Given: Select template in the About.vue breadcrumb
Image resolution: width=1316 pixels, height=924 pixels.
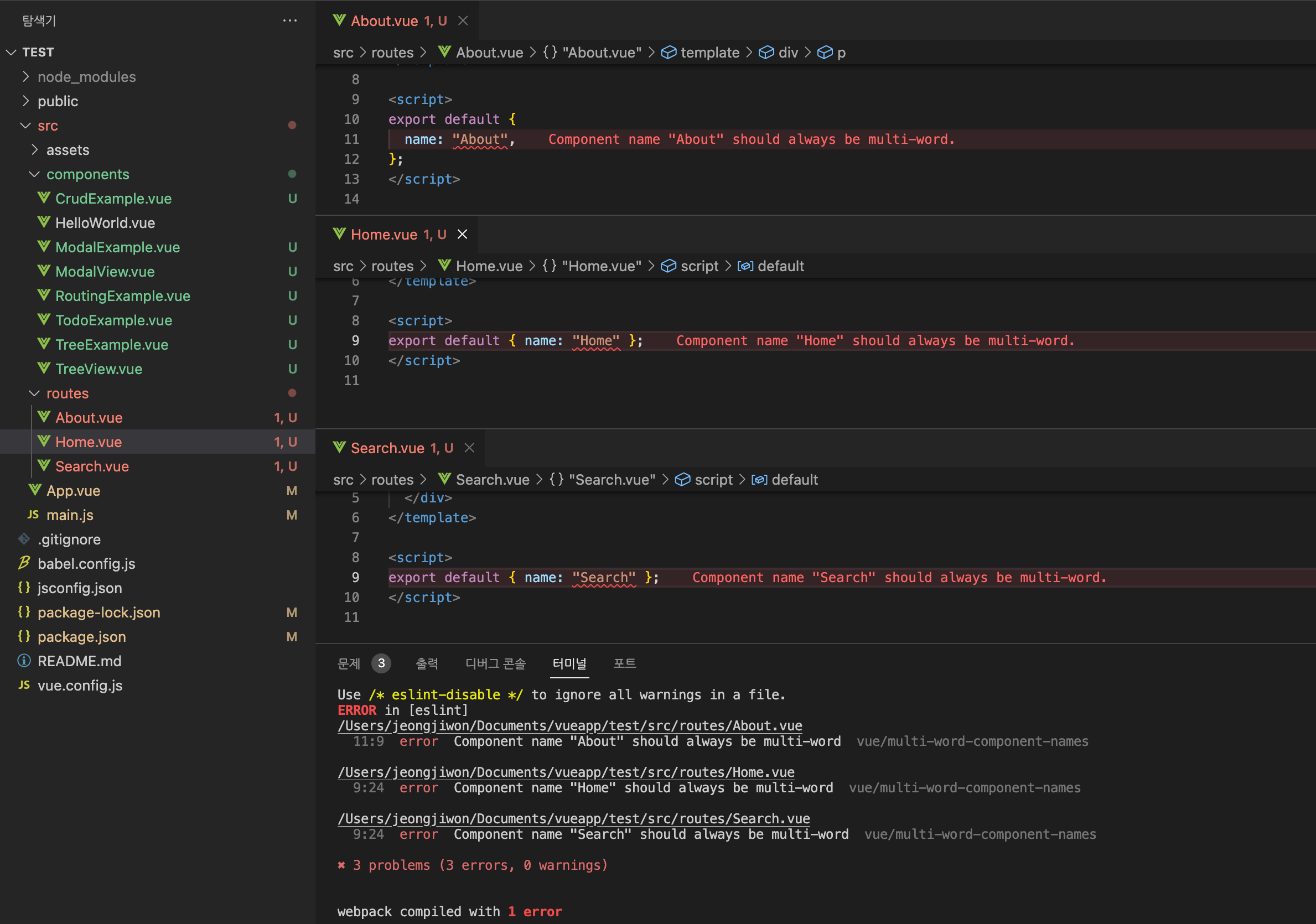Looking at the screenshot, I should 710,52.
